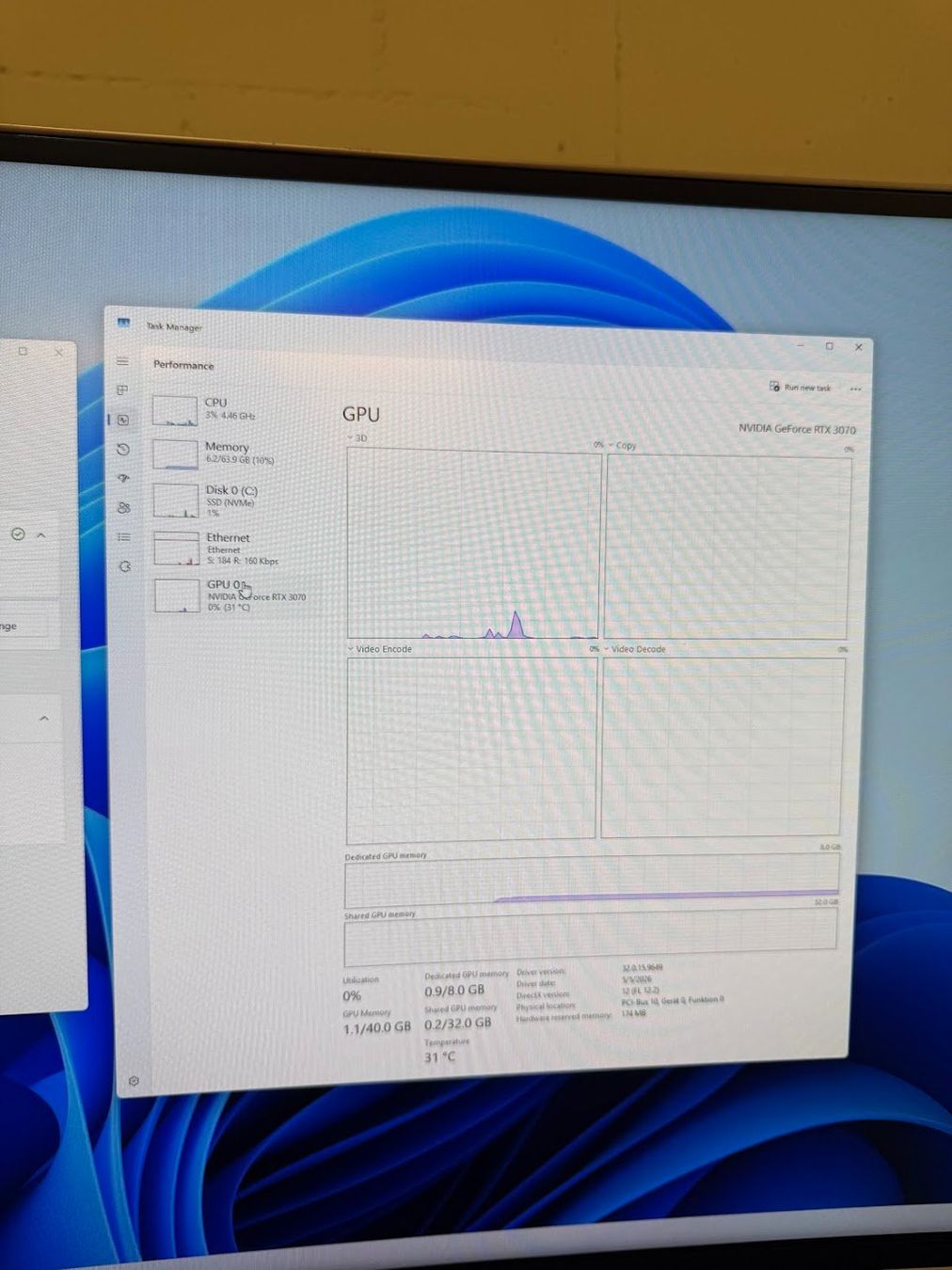The width and height of the screenshot is (952, 1270).
Task: Click green checkmark icon in left window
Action: click(x=18, y=533)
